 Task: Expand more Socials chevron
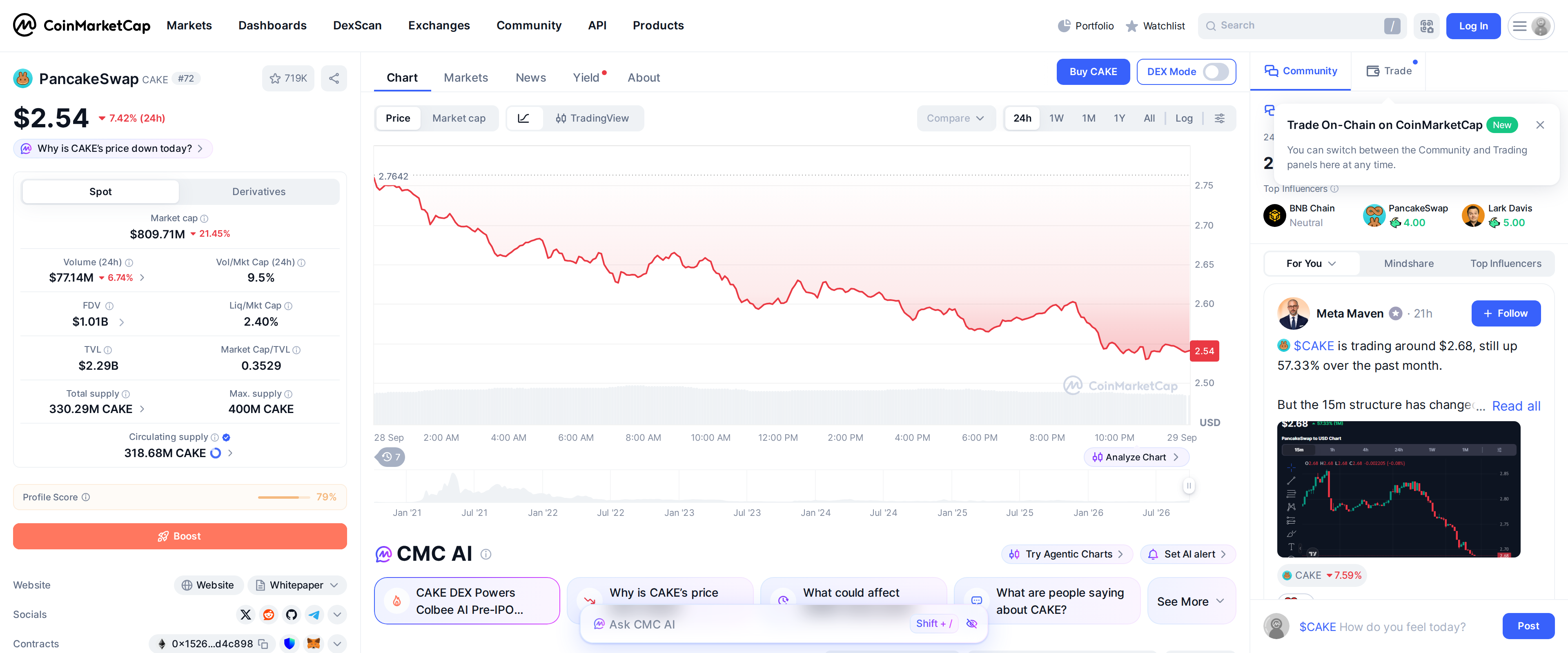(337, 614)
